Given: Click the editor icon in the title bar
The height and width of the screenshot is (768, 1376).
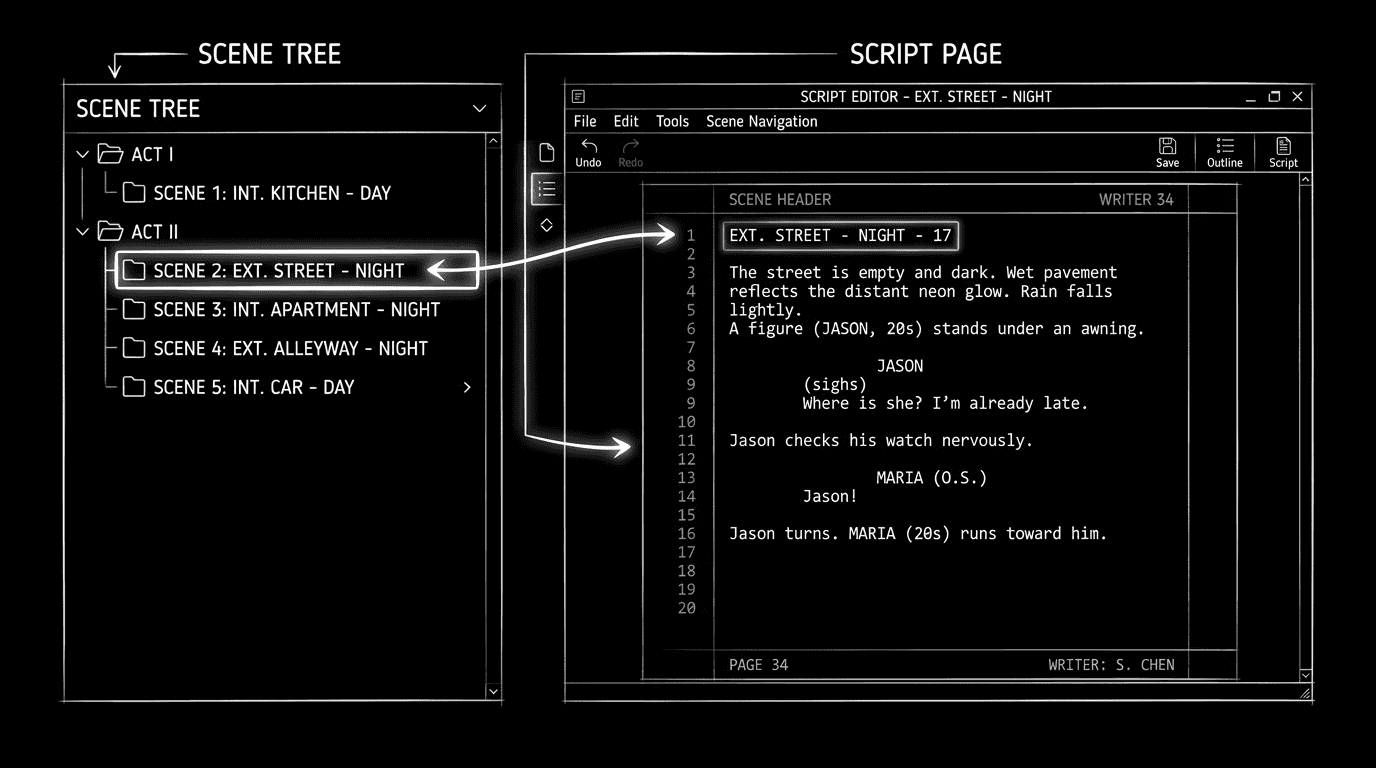Looking at the screenshot, I should point(578,96).
